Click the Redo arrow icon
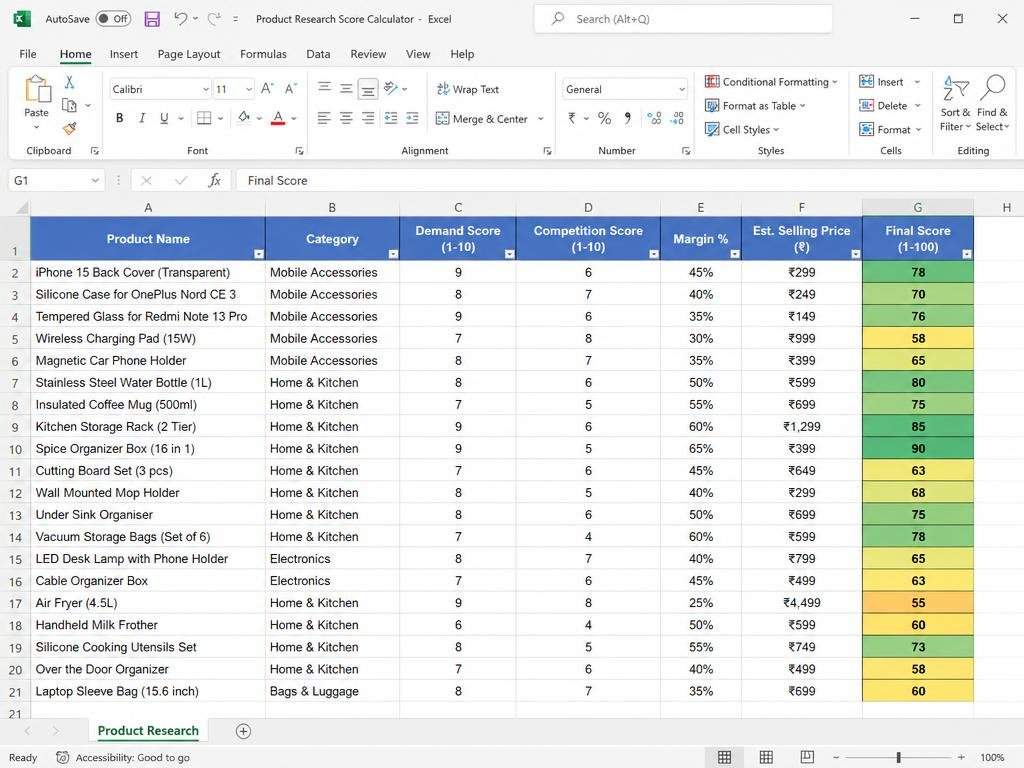Image resolution: width=1024 pixels, height=768 pixels. tap(214, 19)
